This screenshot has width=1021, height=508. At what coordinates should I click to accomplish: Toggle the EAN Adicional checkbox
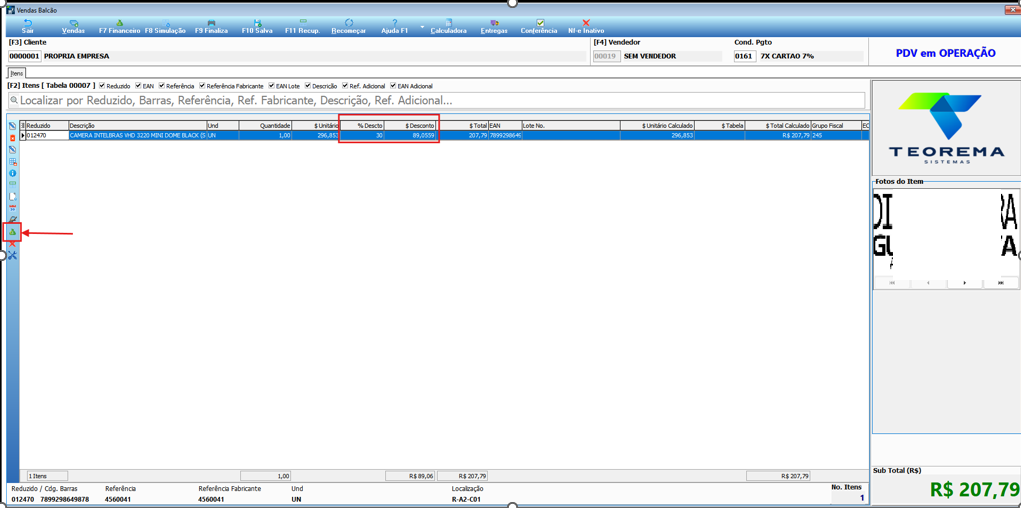pyautogui.click(x=393, y=86)
